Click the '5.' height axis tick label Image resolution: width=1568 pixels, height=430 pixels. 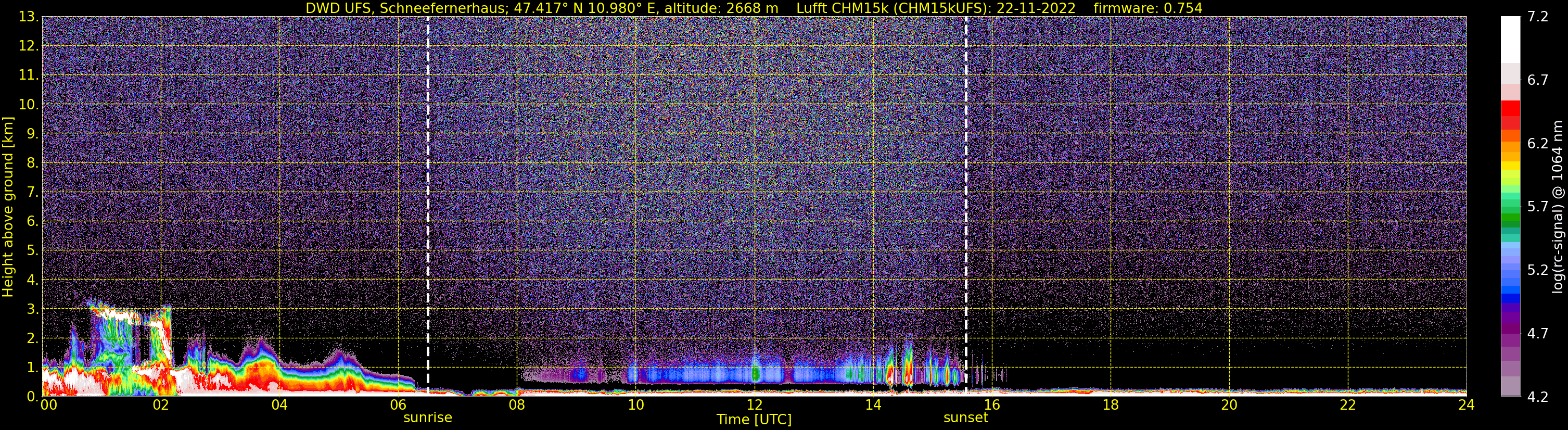33,250
